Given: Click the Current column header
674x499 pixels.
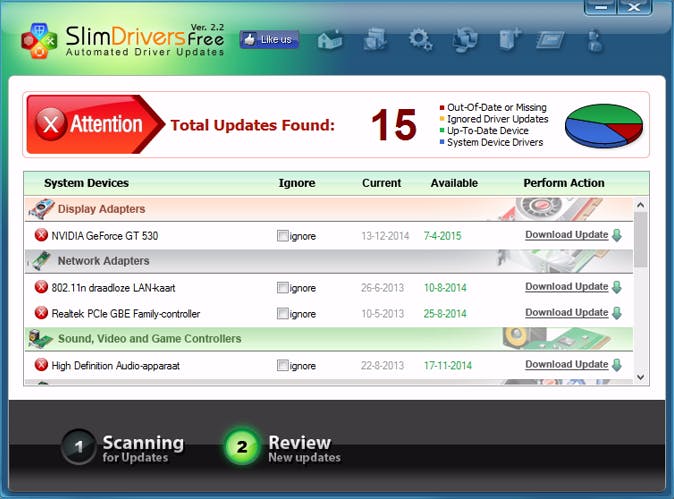Looking at the screenshot, I should point(381,183).
